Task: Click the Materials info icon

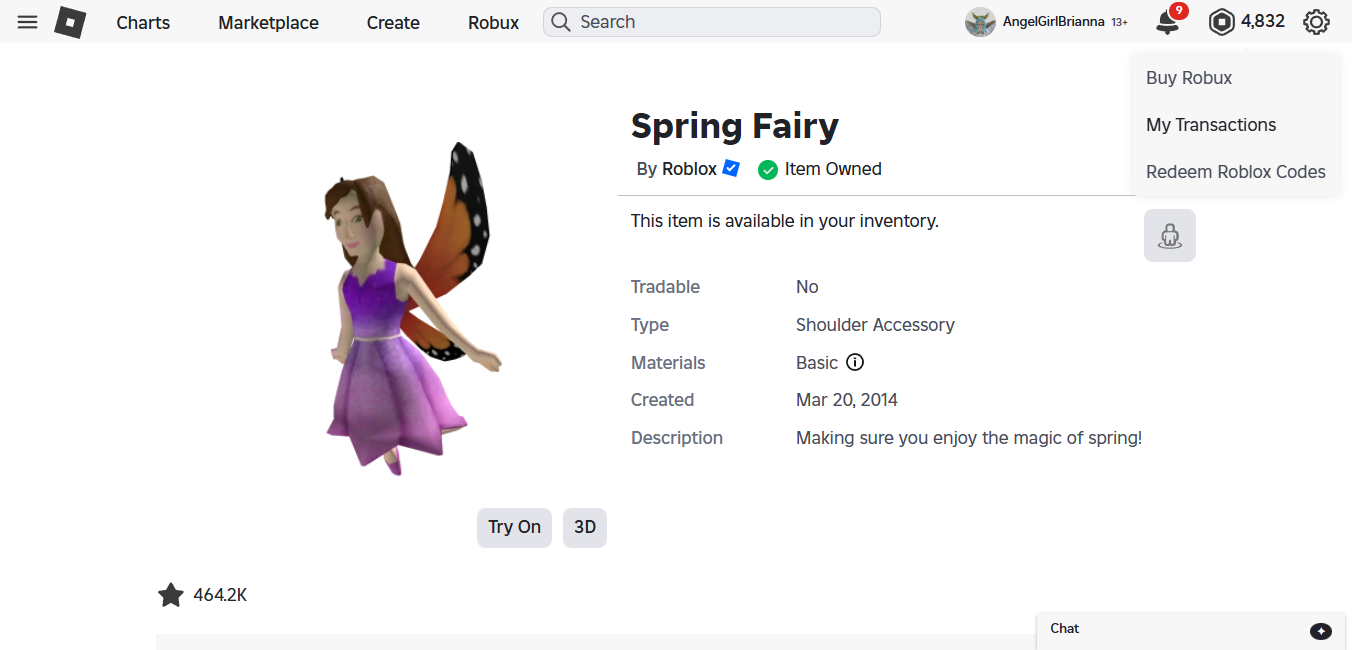Action: 855,362
